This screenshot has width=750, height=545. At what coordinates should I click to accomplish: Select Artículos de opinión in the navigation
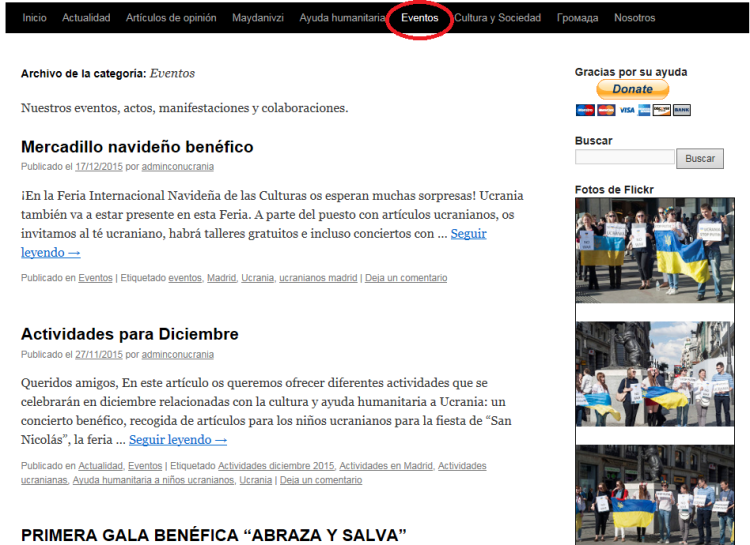click(x=171, y=18)
